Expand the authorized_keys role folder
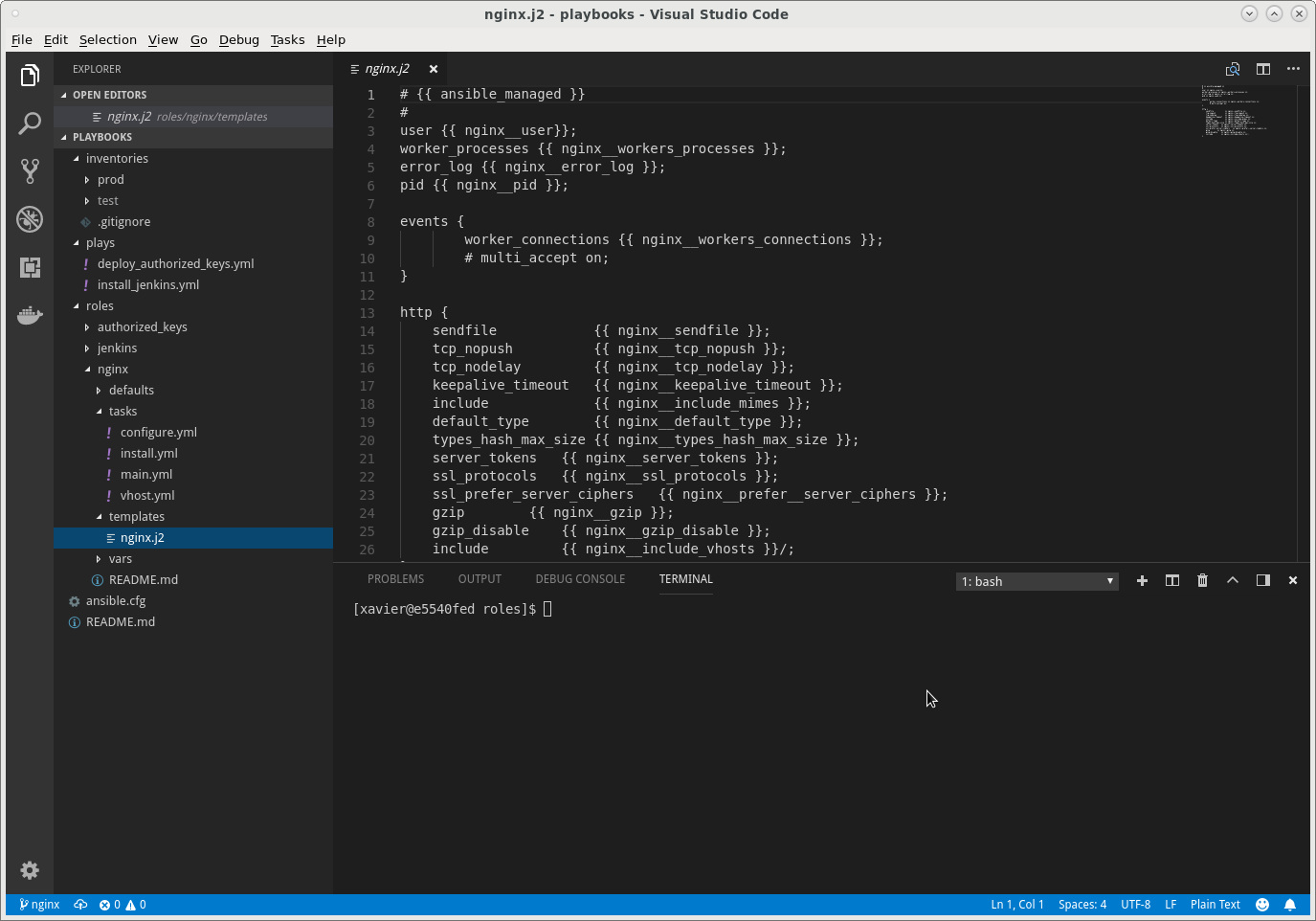Viewport: 1316px width, 921px height. 193,327
